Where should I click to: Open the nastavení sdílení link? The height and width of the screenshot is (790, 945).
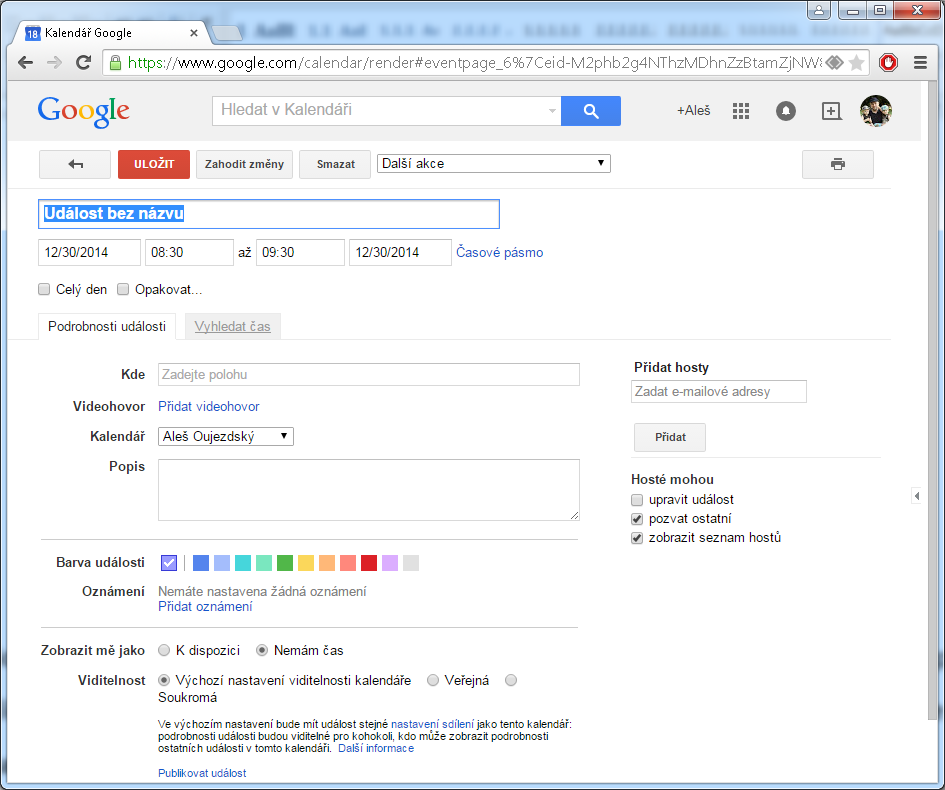pyautogui.click(x=432, y=724)
